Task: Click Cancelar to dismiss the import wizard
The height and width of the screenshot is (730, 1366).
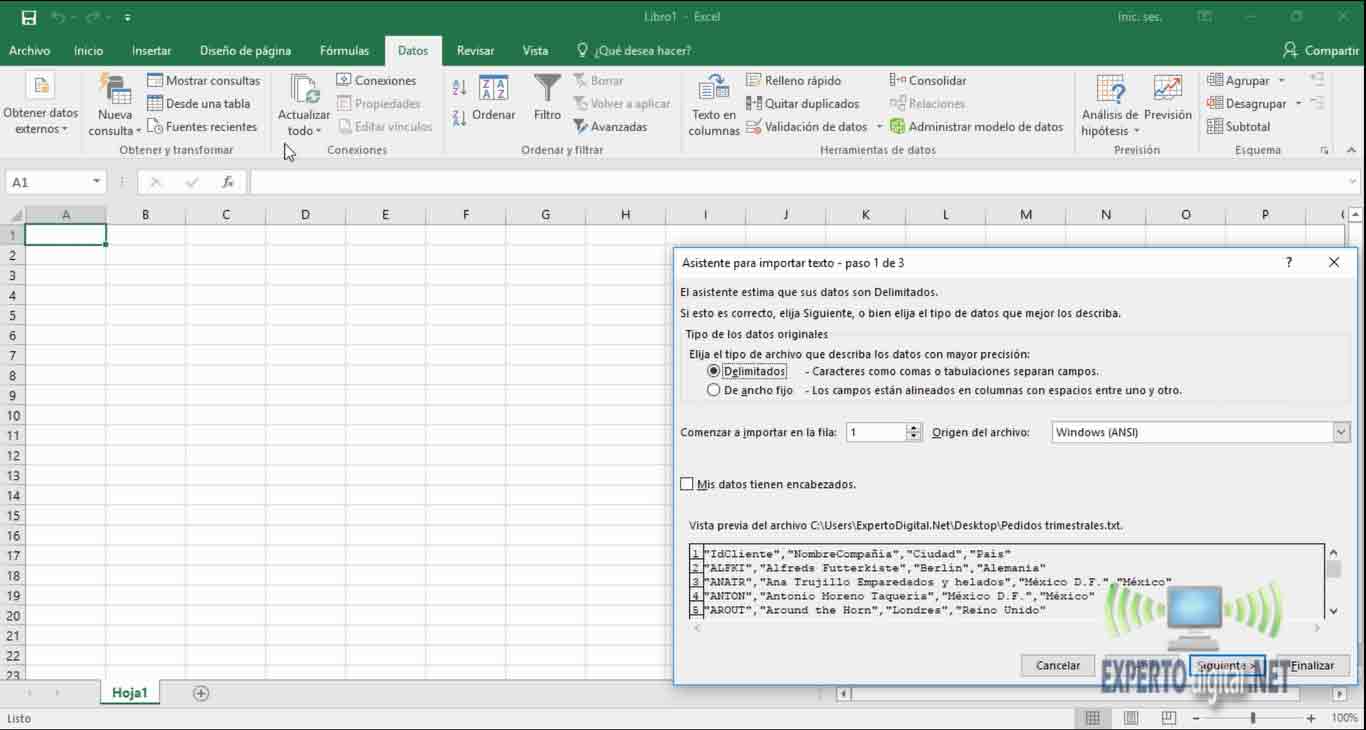Action: 1057,665
